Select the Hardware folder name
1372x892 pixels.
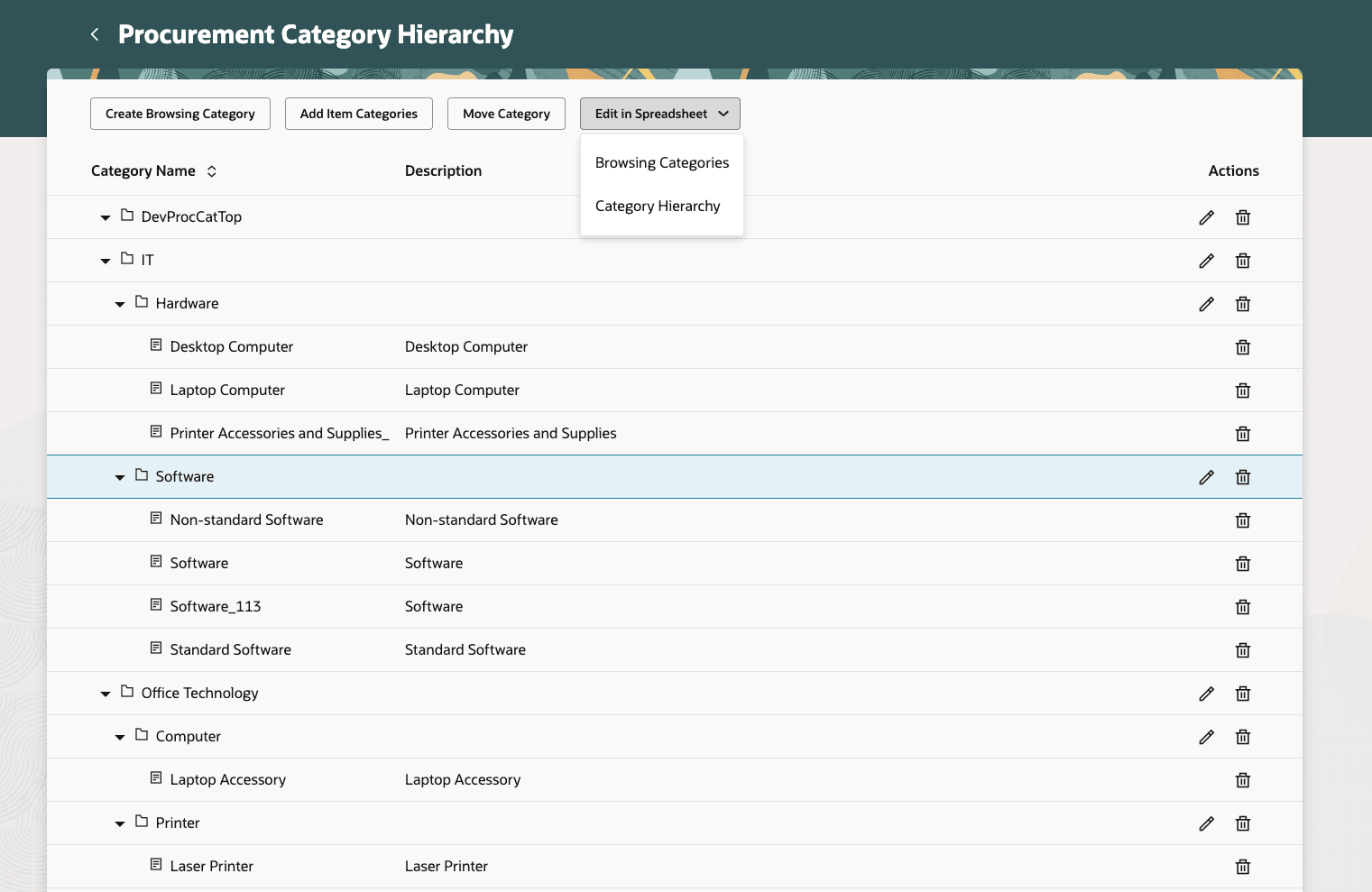[x=187, y=303]
